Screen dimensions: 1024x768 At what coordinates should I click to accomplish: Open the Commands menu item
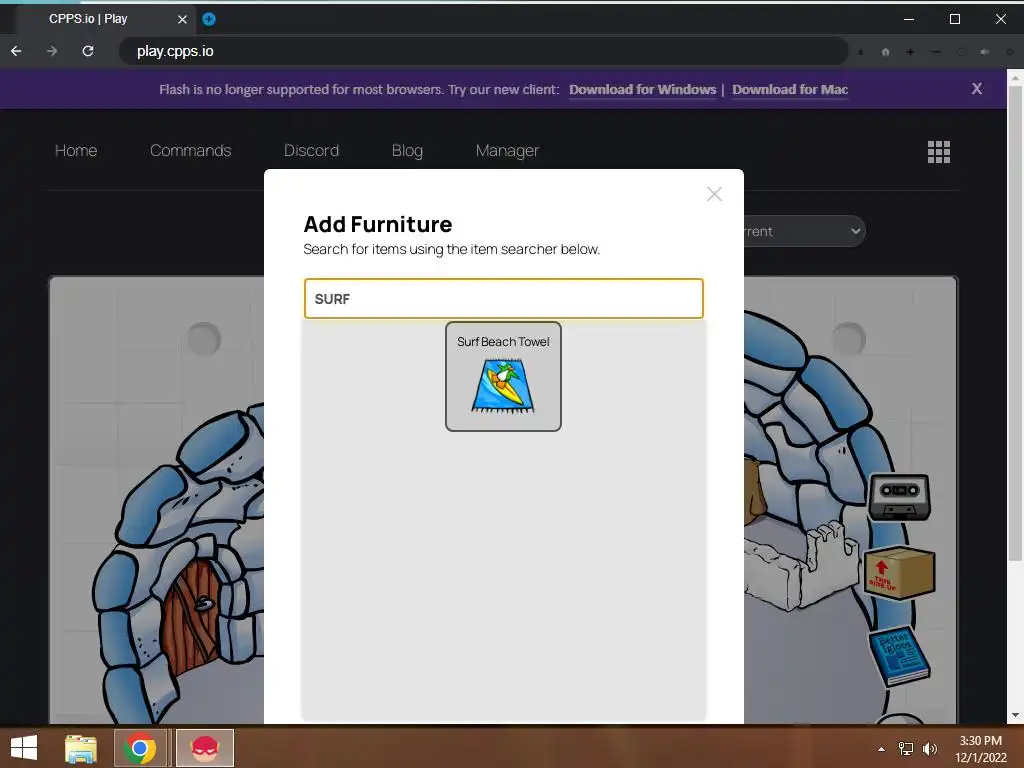(x=190, y=150)
